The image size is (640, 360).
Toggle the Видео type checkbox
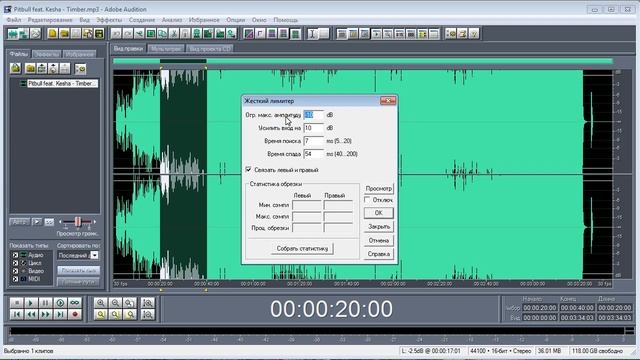click(x=15, y=271)
